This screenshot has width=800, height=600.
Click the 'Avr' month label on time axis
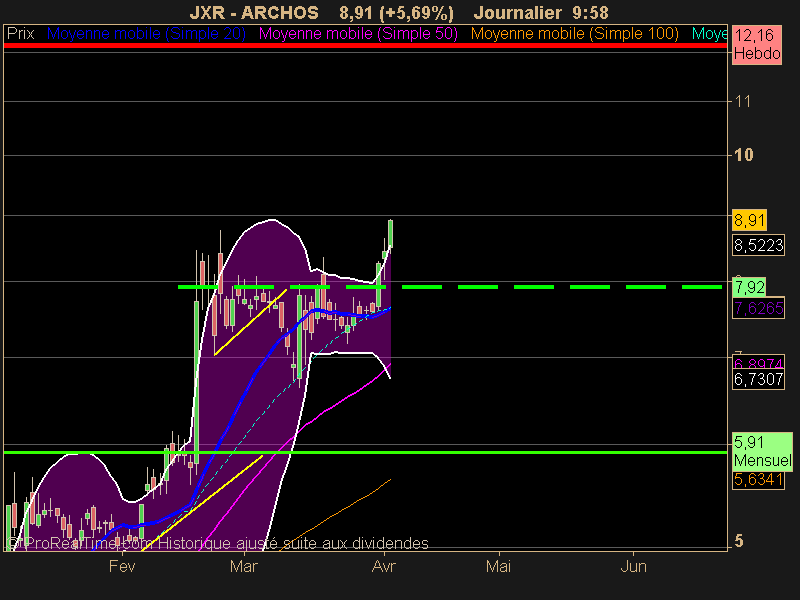tap(384, 566)
